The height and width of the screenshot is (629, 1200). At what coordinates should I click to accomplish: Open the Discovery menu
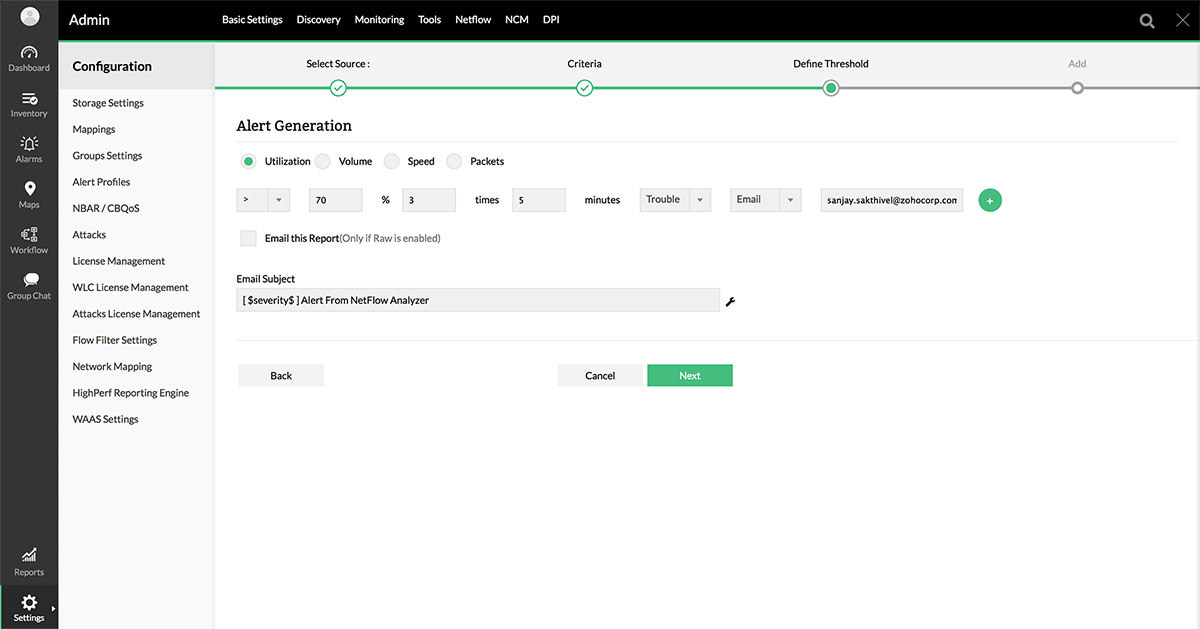coord(319,20)
